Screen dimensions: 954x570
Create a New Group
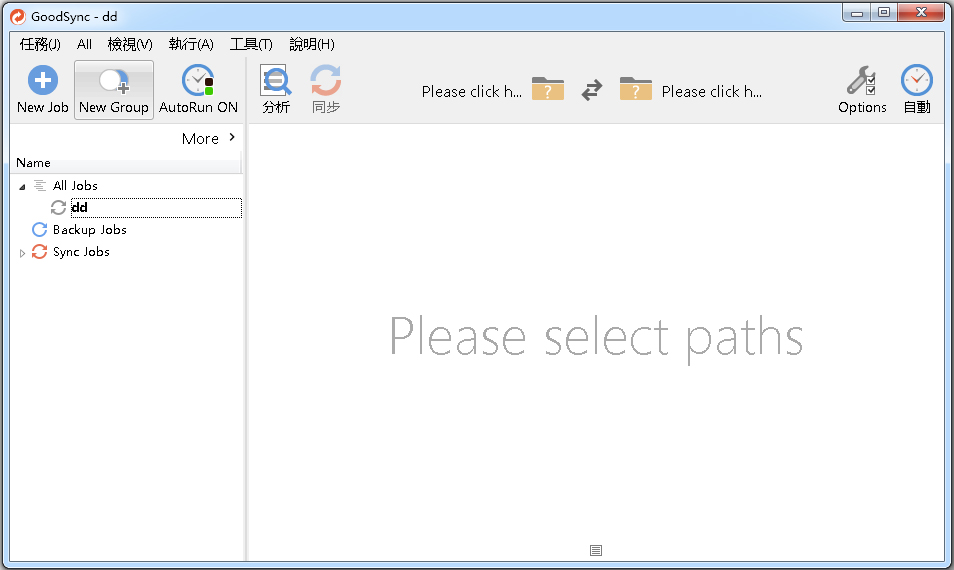click(114, 89)
